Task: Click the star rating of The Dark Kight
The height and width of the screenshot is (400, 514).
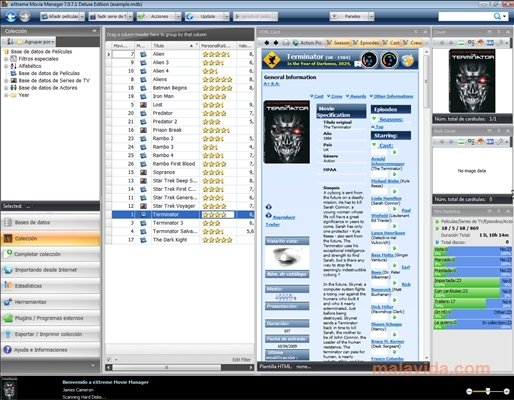Action: [x=217, y=240]
